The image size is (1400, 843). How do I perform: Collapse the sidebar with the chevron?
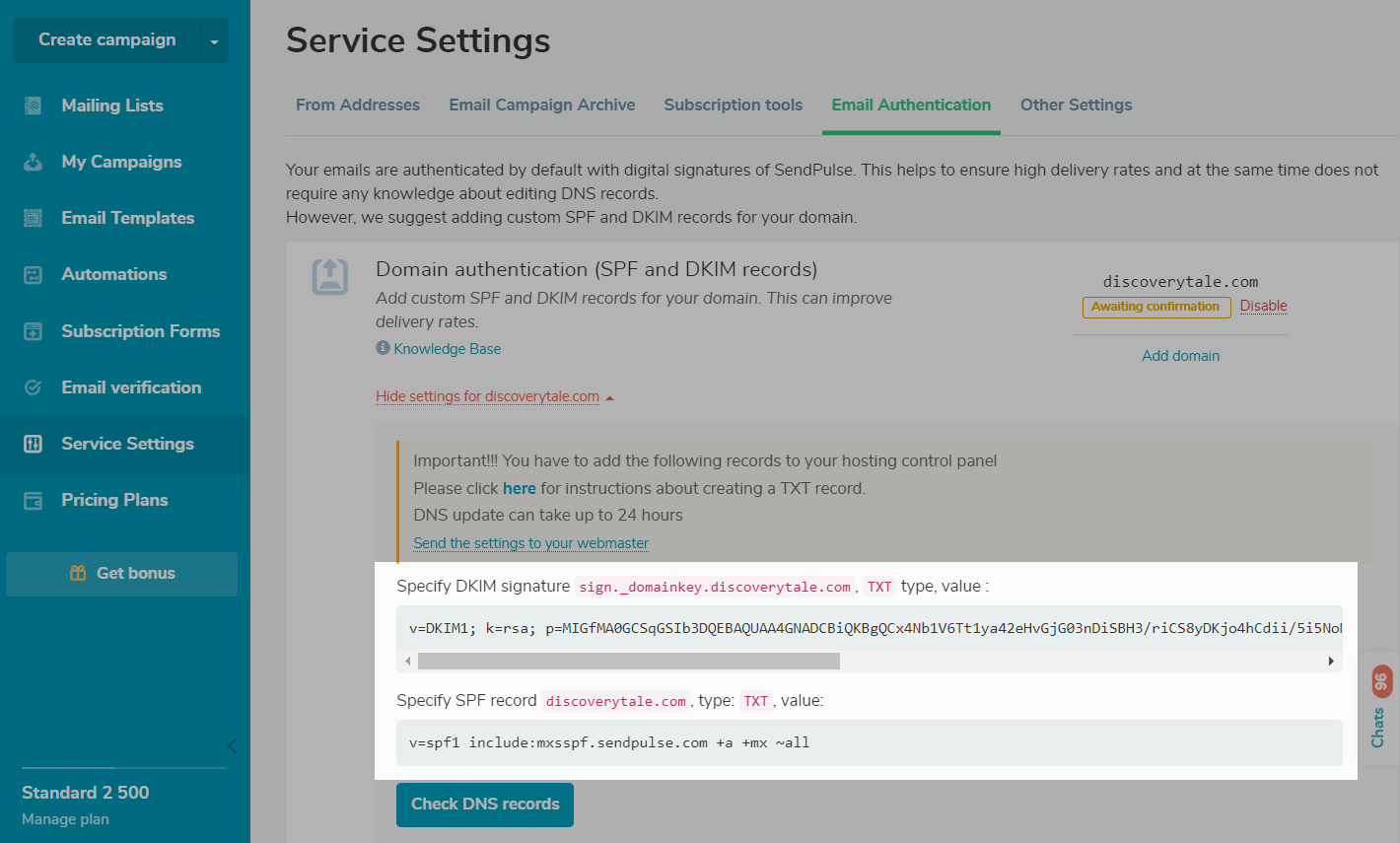point(232,745)
